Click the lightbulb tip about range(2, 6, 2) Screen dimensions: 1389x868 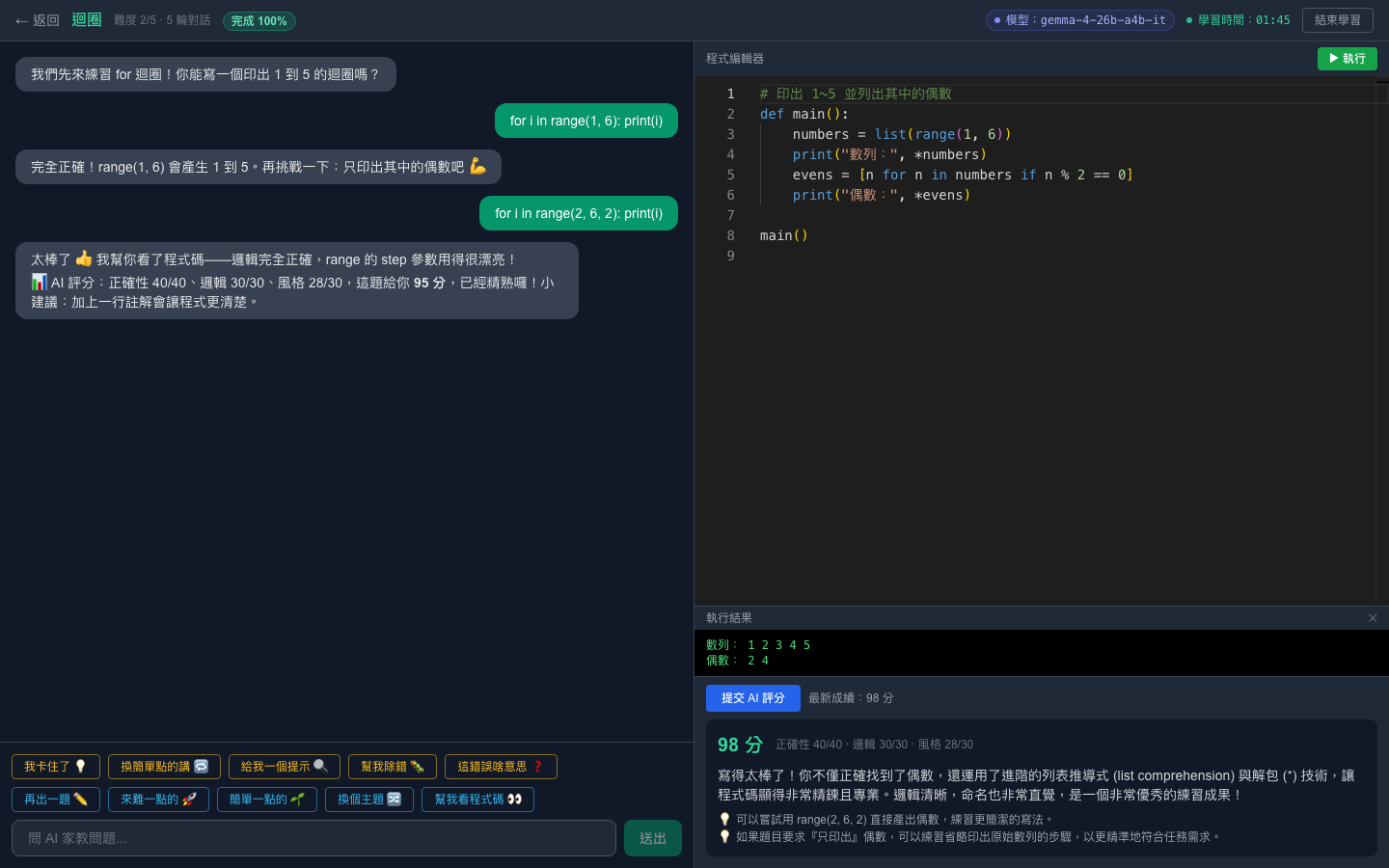coord(887,820)
